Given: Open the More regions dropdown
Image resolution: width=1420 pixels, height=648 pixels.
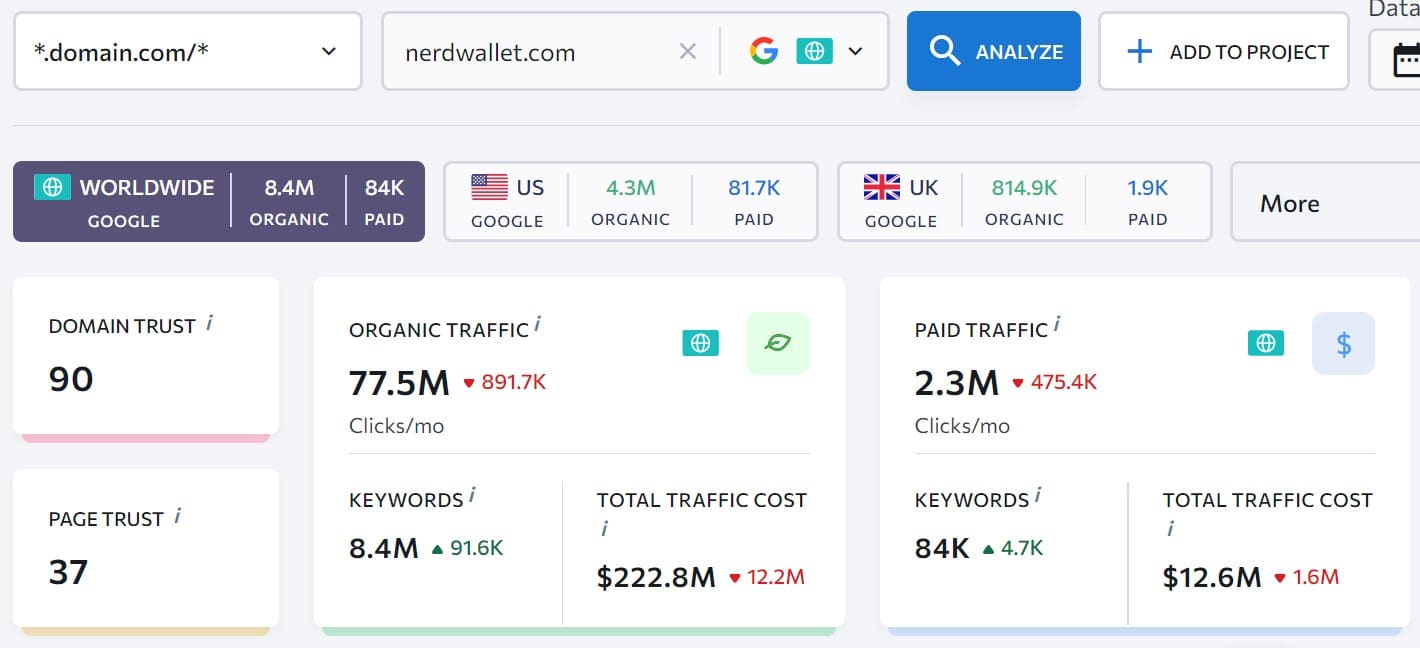Looking at the screenshot, I should click(1325, 203).
